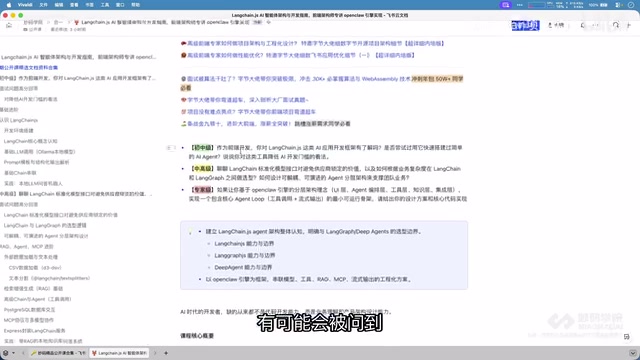640x360 pixels.
Task: Open the 编辑 menu in menu bar
Action: 59,5
